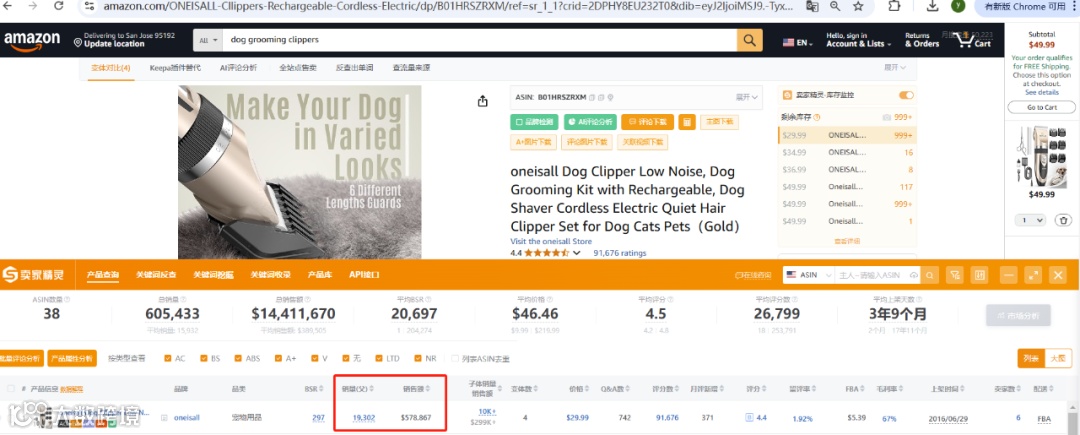Open the Chrome downloads icon
The image size is (1080, 435).
point(933,6)
